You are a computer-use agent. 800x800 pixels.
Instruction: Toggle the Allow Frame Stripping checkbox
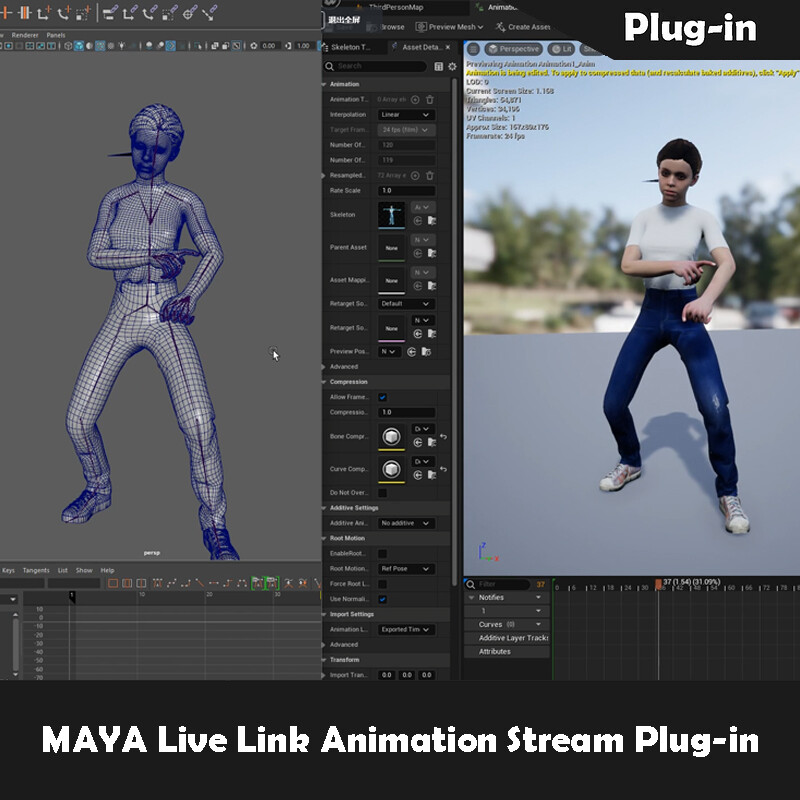pyautogui.click(x=382, y=397)
